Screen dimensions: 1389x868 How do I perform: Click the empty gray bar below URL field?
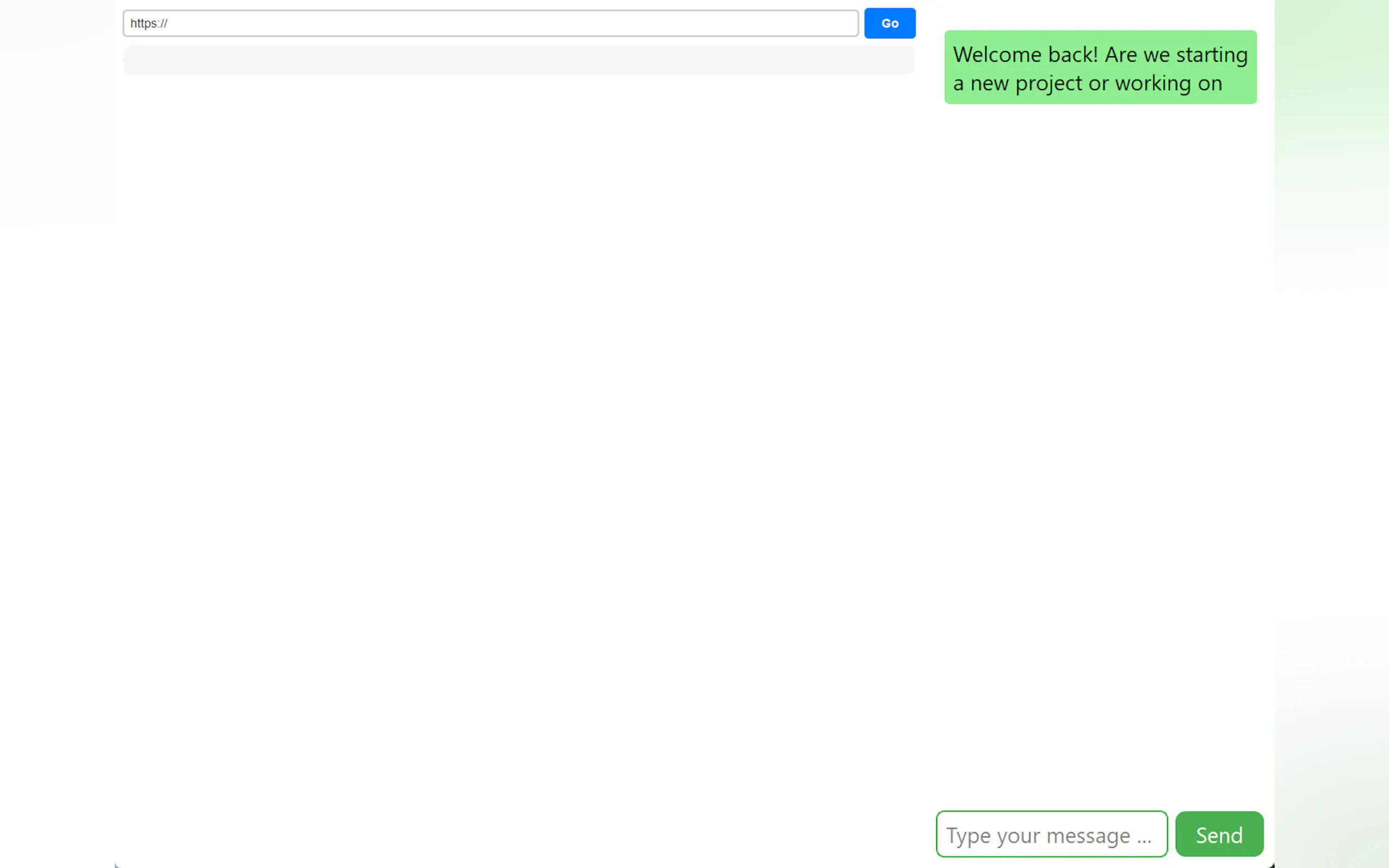(x=518, y=60)
